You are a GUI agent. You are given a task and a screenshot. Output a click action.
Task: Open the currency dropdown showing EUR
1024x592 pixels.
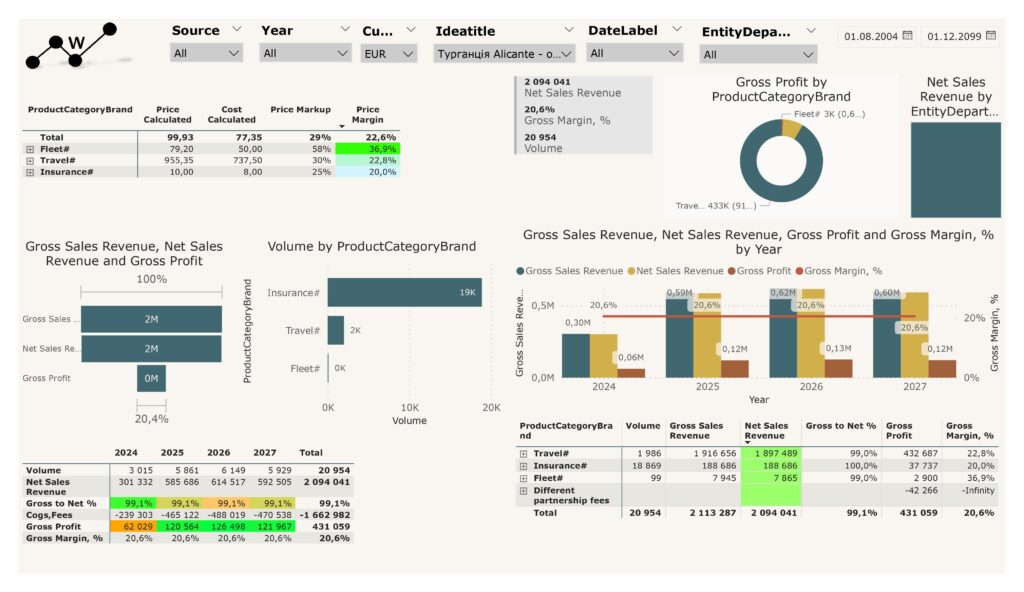click(389, 53)
